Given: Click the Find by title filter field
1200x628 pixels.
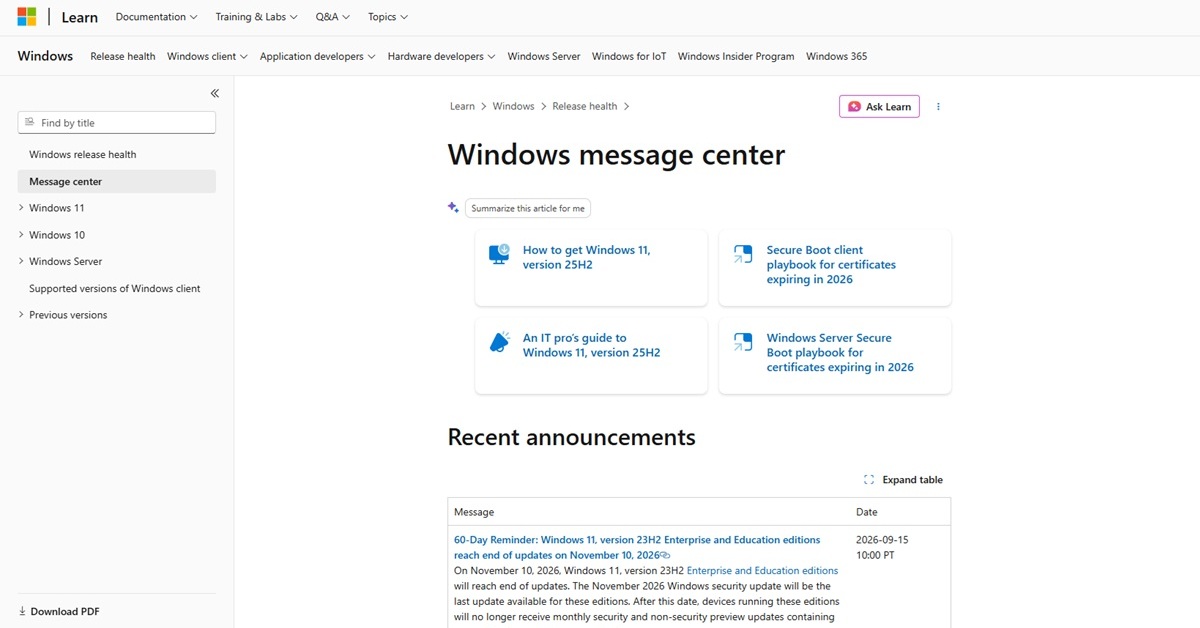Looking at the screenshot, I should click(117, 123).
